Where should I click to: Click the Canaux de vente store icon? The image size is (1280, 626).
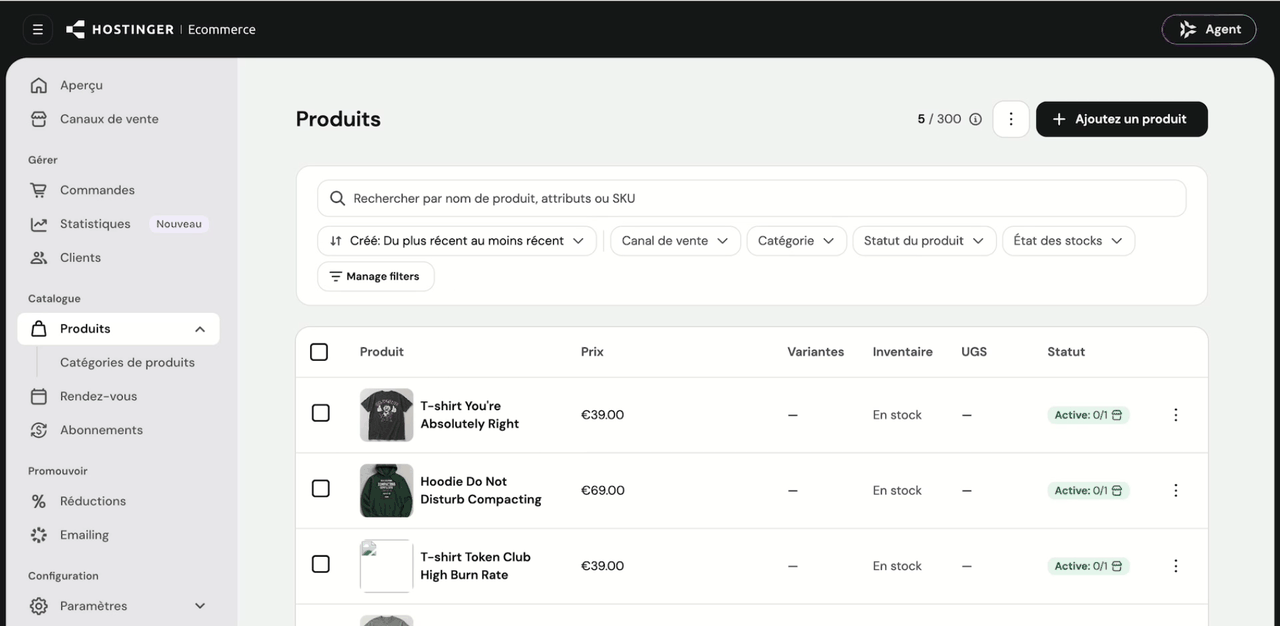tap(39, 119)
